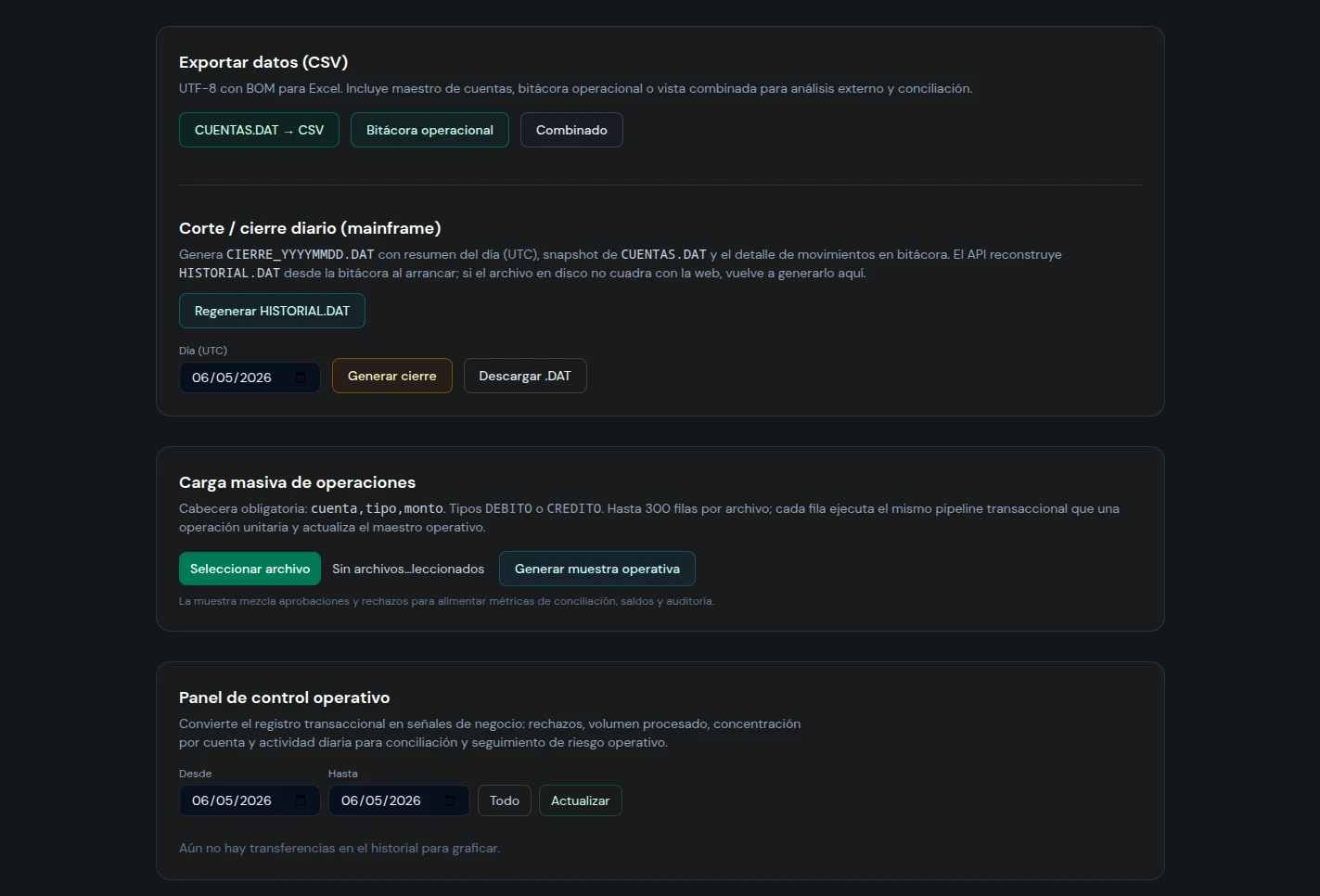Screen dimensions: 1320x896
Task: Focus the Día (UTC) date field
Action: click(x=250, y=378)
